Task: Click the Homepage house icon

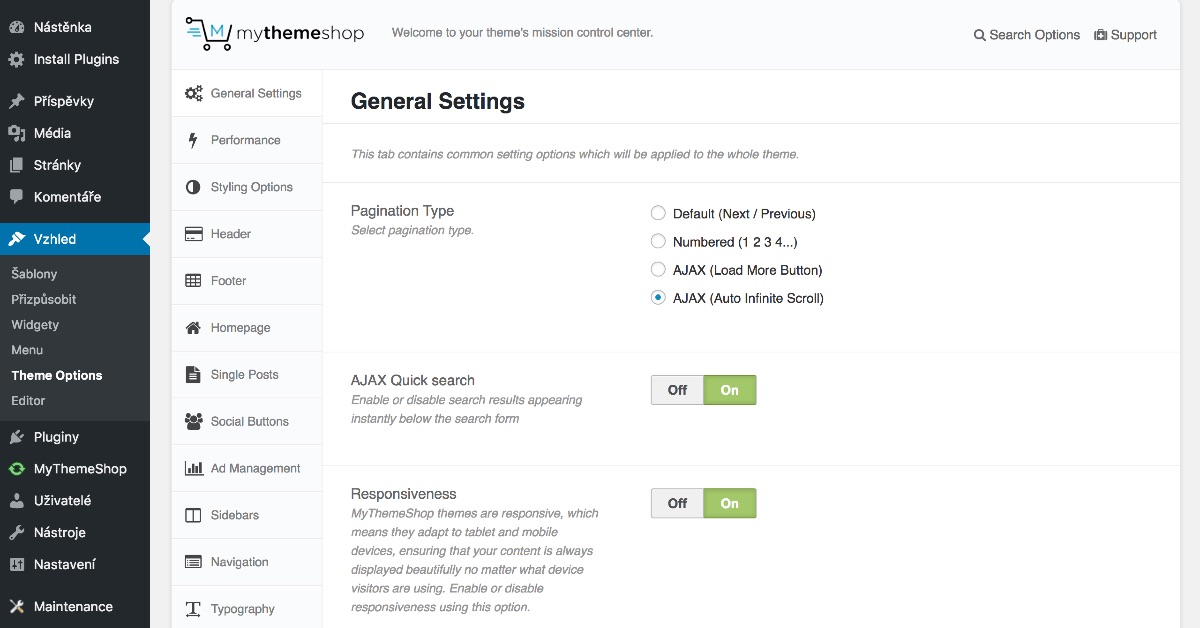Action: pyautogui.click(x=193, y=328)
